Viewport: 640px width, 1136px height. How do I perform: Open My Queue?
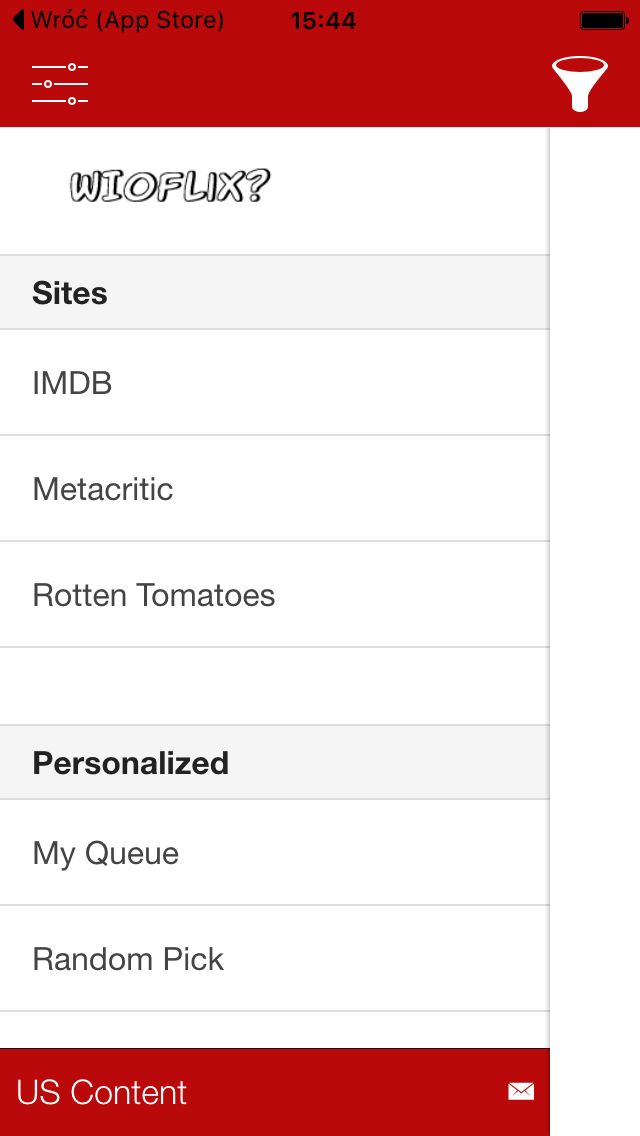[275, 853]
